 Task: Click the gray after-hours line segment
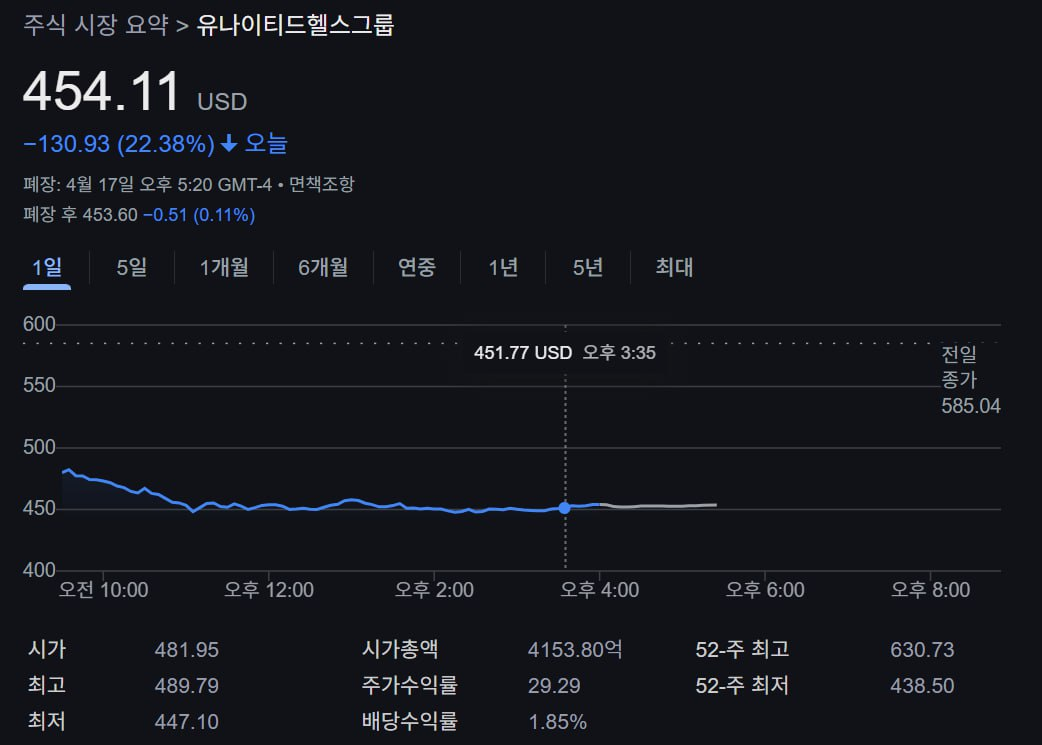pyautogui.click(x=658, y=506)
